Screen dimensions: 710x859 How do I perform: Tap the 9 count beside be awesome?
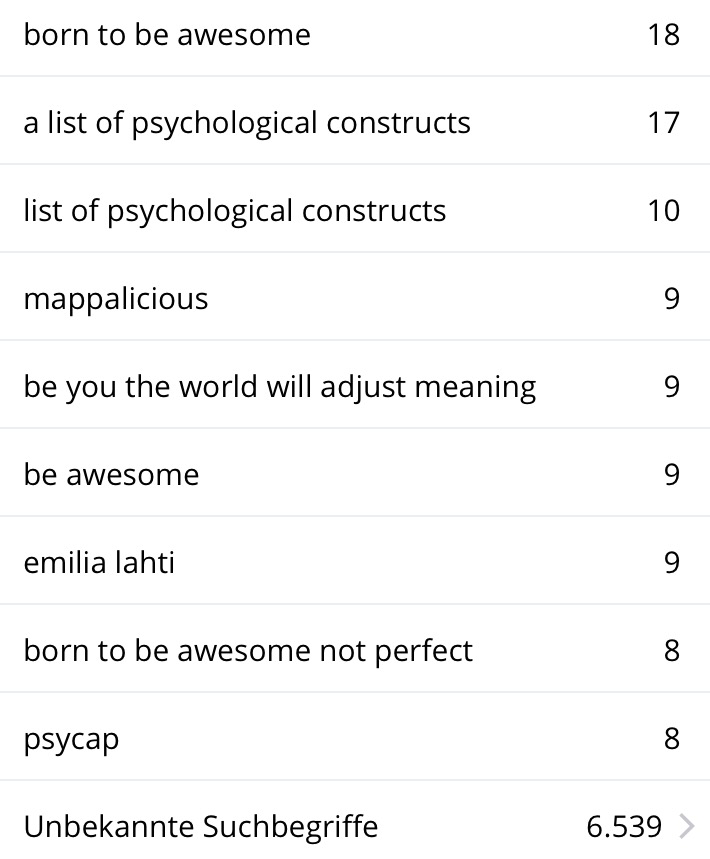(x=671, y=475)
